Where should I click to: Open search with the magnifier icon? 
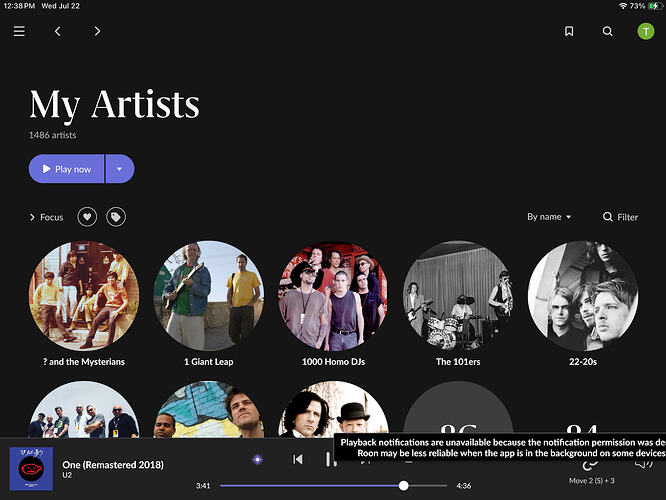(607, 31)
